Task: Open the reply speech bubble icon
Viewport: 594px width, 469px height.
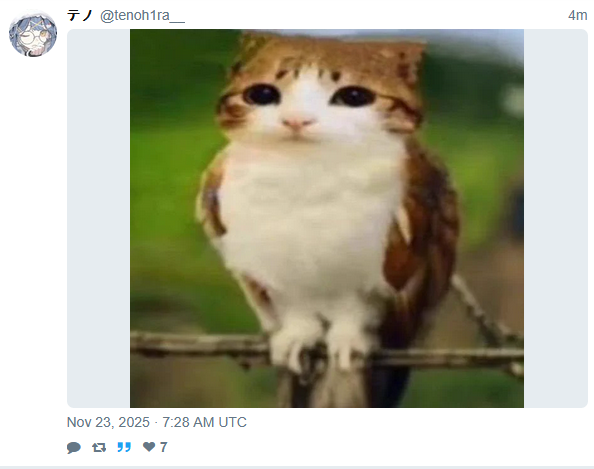Action: (74, 447)
